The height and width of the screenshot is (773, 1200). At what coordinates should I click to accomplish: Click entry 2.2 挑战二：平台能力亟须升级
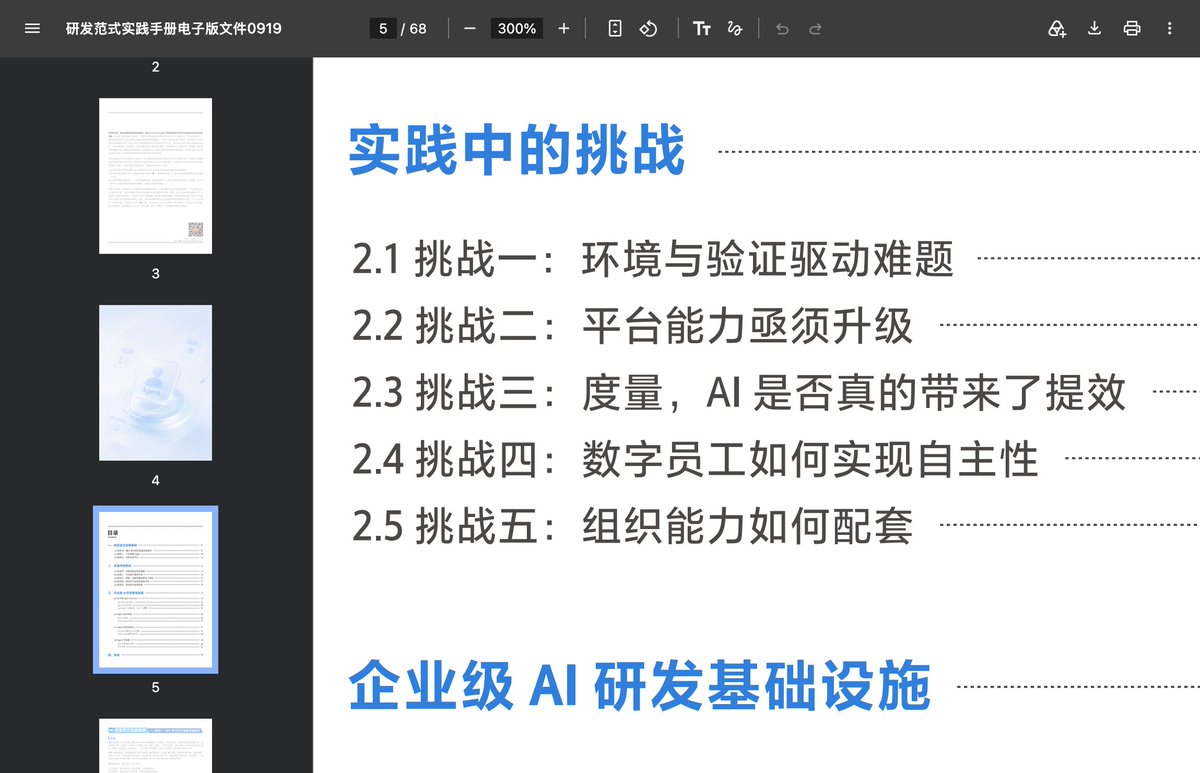click(633, 326)
